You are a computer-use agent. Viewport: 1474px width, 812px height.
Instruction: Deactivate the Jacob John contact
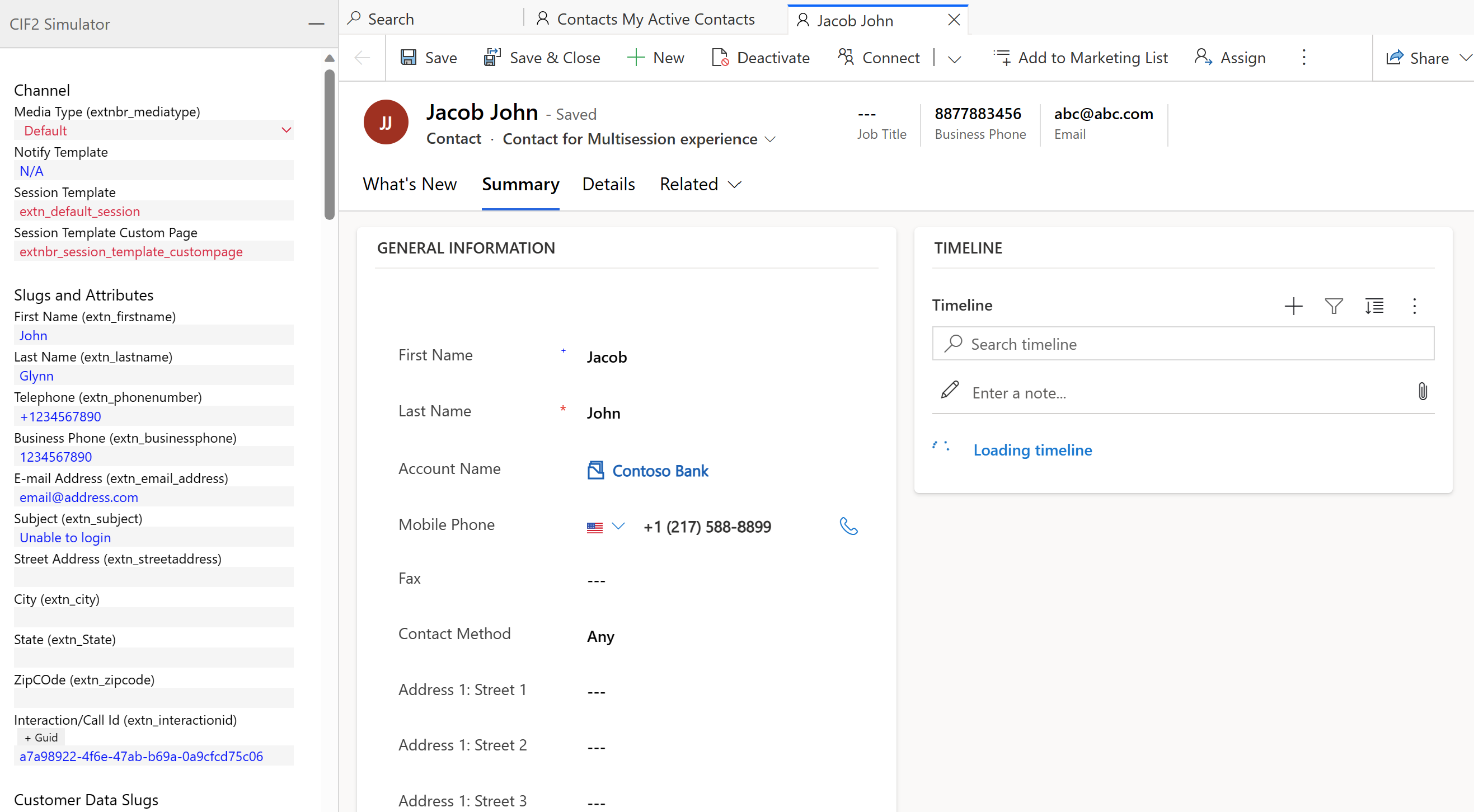pos(761,57)
